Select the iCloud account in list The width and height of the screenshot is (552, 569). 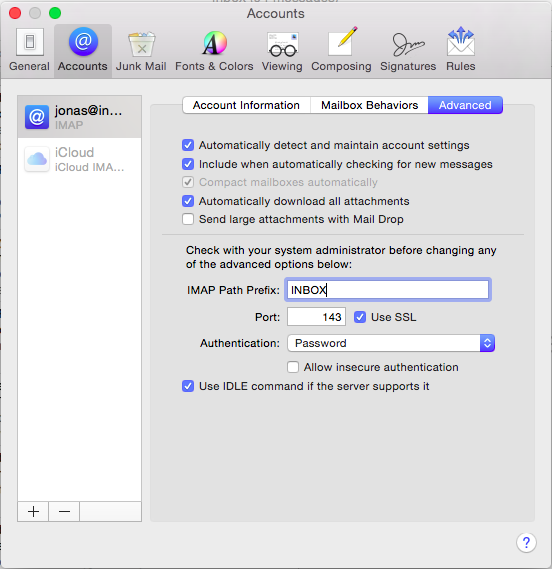pos(79,159)
